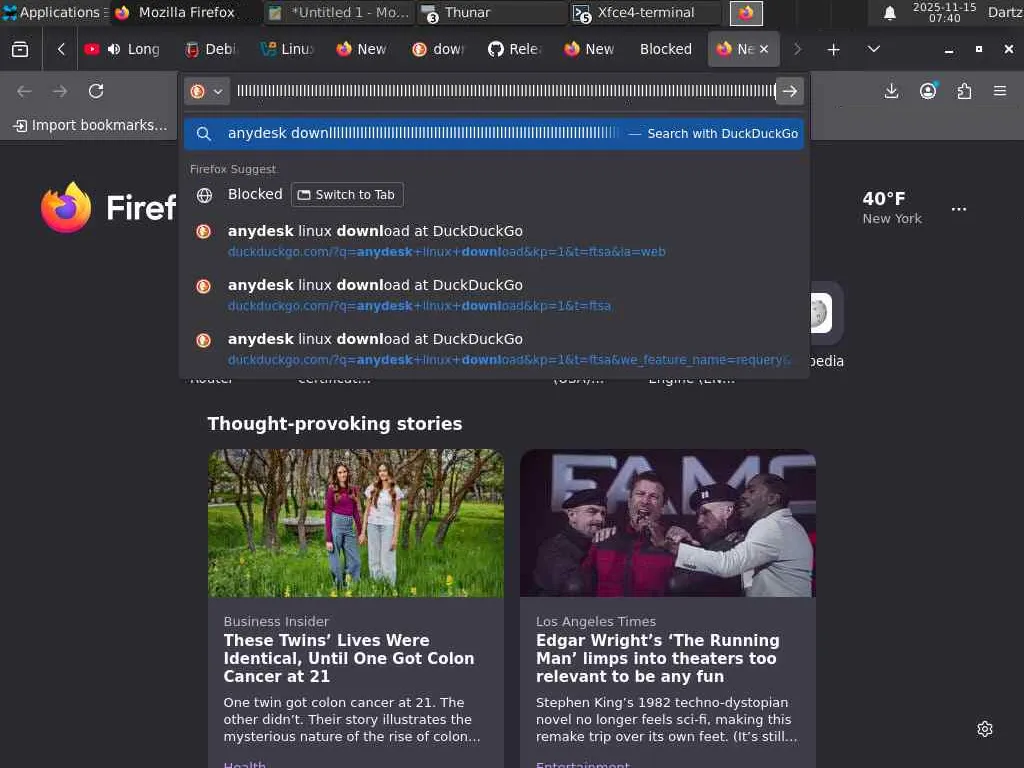Image resolution: width=1024 pixels, height=768 pixels.
Task: Expand the list all tabs dropdown
Action: (x=873, y=49)
